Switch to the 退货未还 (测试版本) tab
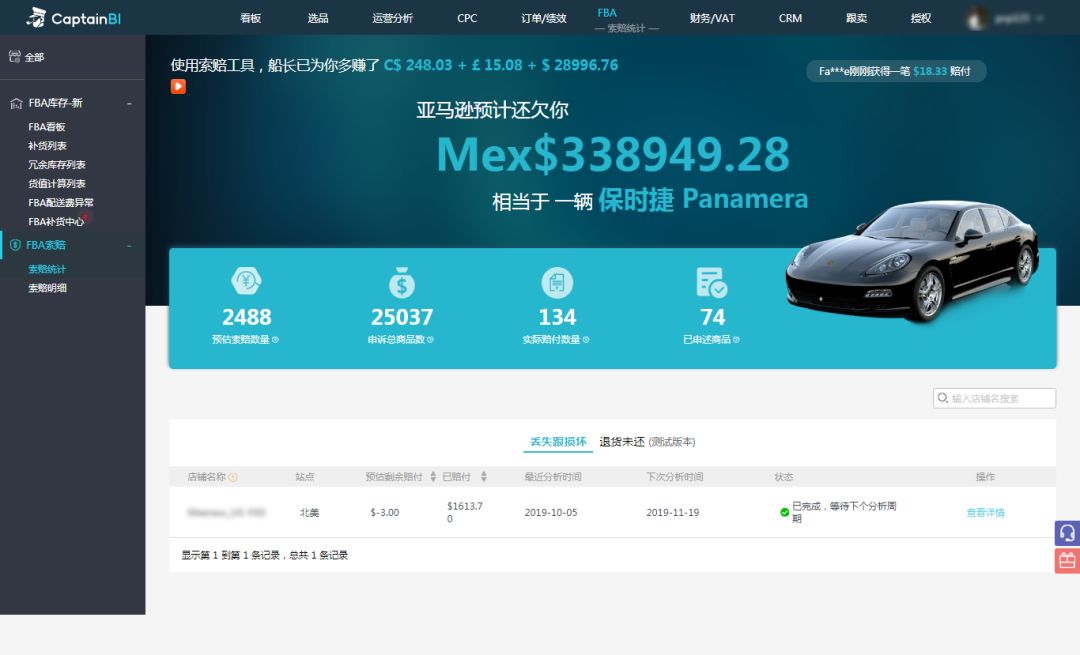 (647, 442)
